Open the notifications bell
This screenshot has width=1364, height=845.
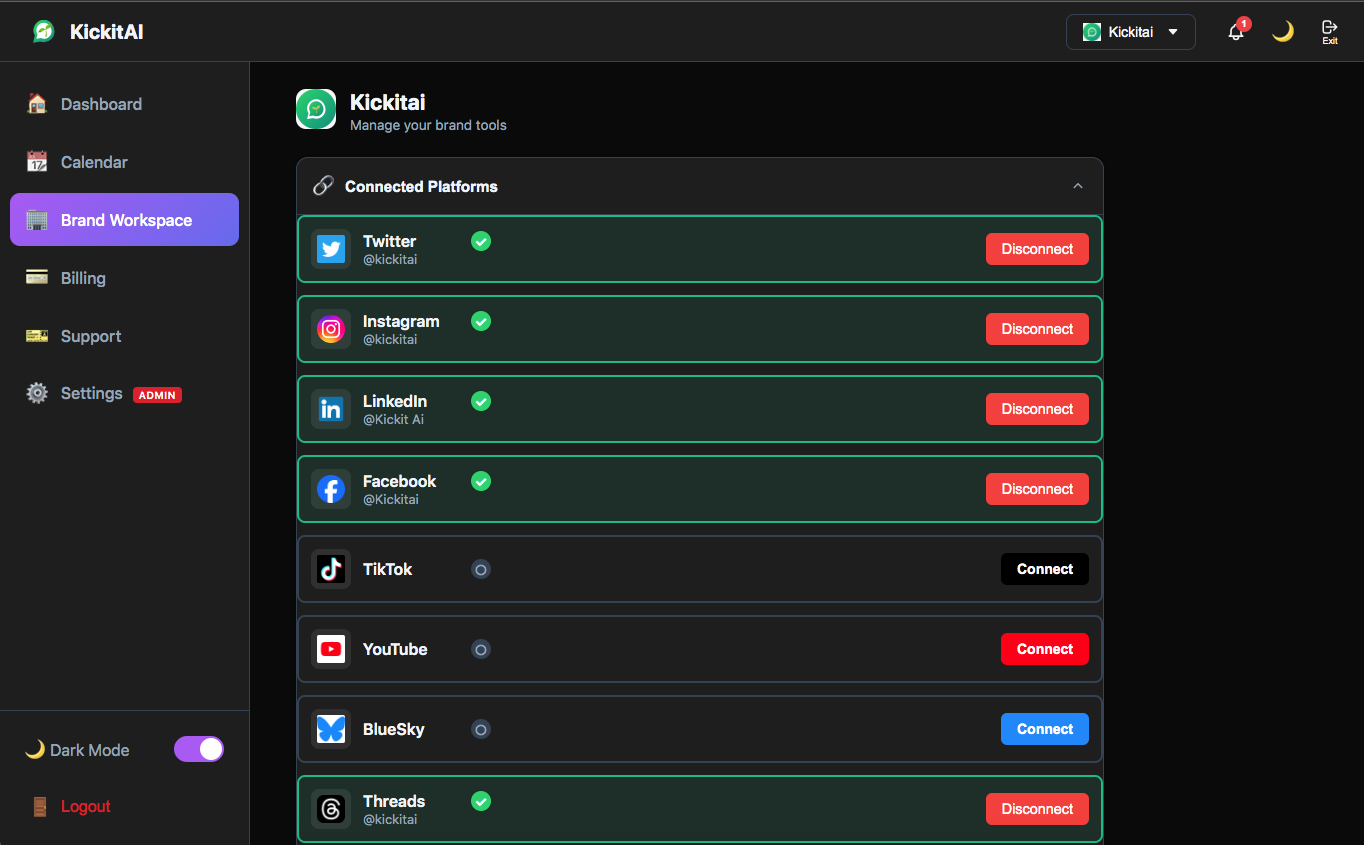[x=1236, y=31]
